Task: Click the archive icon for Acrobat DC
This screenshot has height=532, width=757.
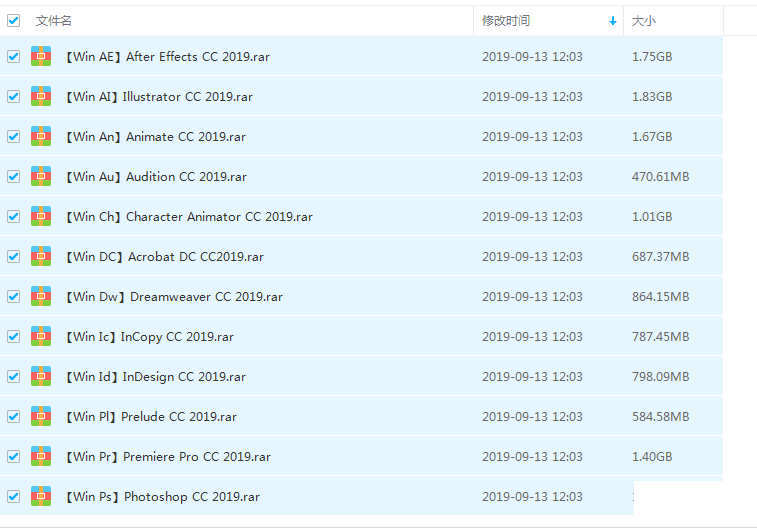Action: pyautogui.click(x=41, y=256)
